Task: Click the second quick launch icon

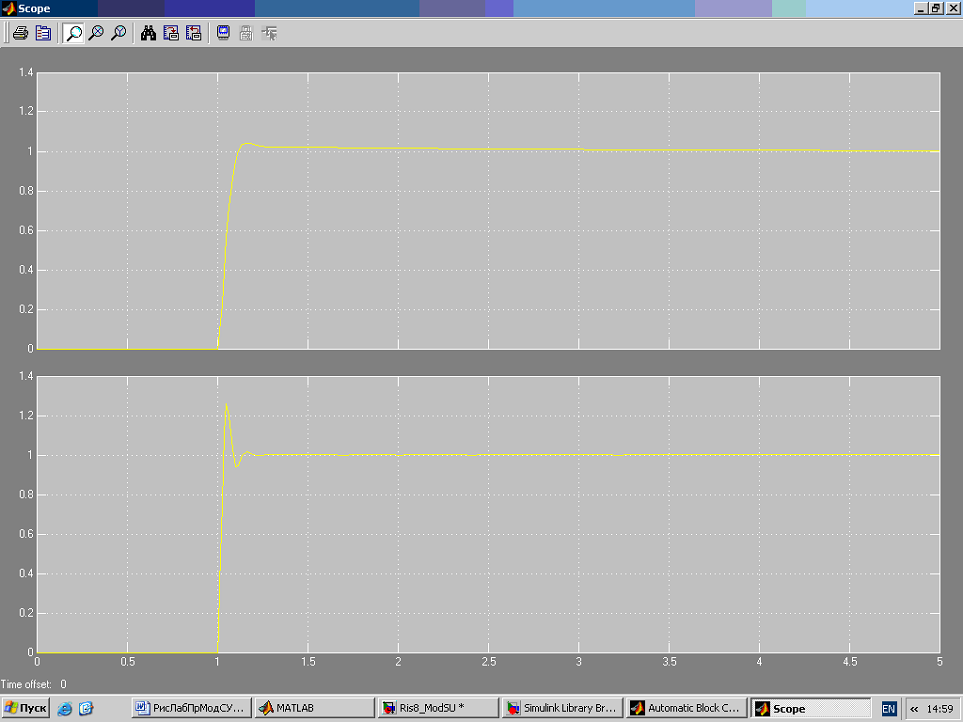Action: 87,708
